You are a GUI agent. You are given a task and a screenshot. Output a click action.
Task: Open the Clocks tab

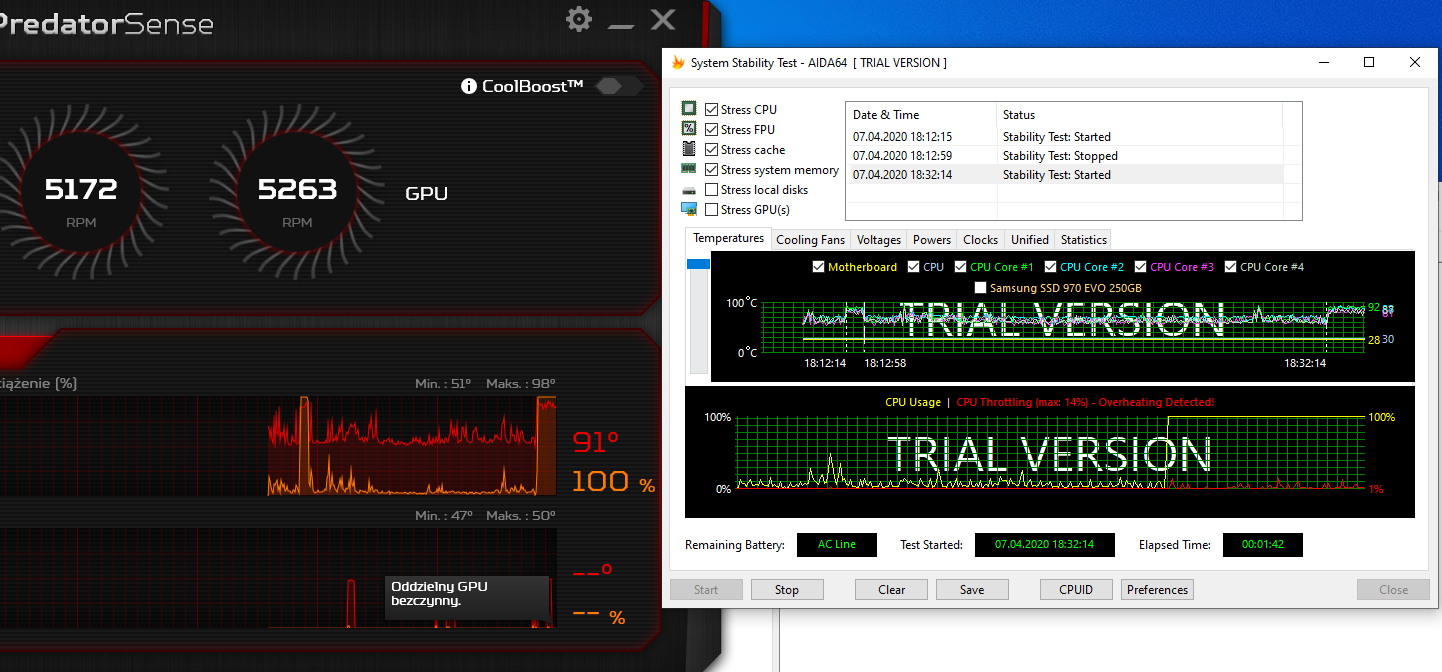pyautogui.click(x=980, y=240)
